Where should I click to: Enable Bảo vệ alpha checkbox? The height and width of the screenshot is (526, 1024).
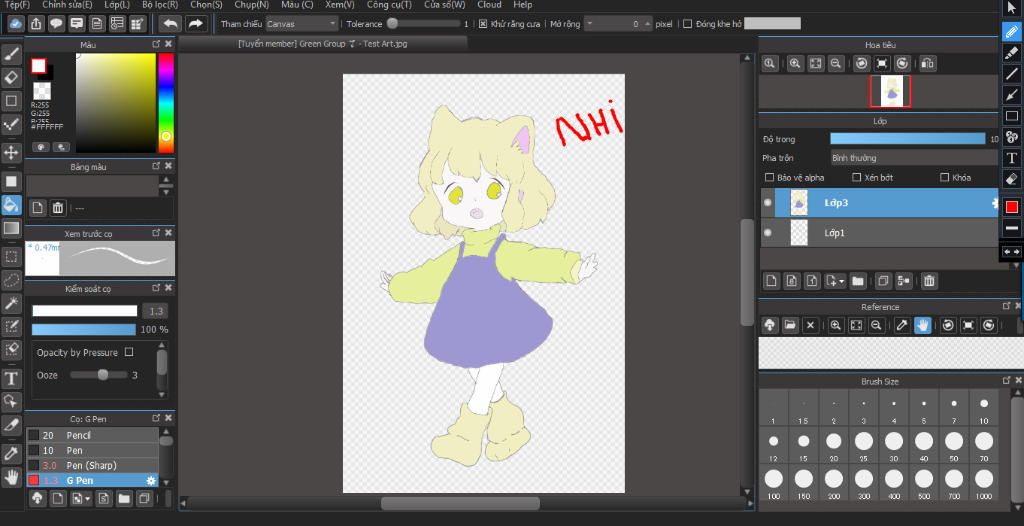point(769,177)
